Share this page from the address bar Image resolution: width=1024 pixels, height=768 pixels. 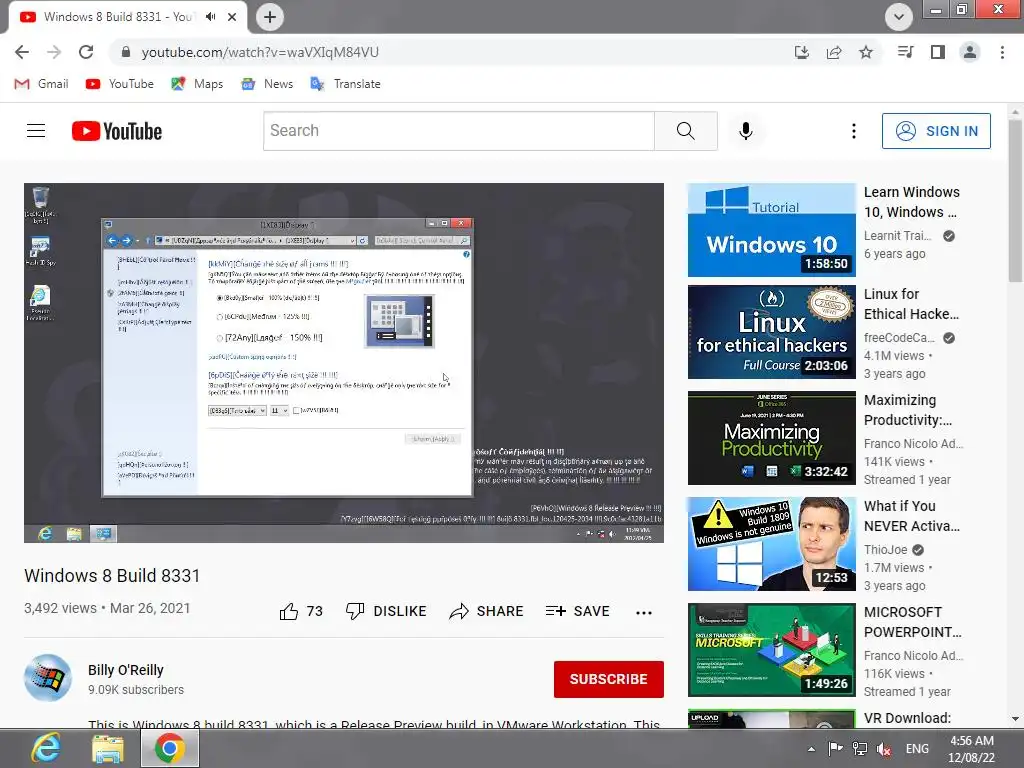[834, 52]
